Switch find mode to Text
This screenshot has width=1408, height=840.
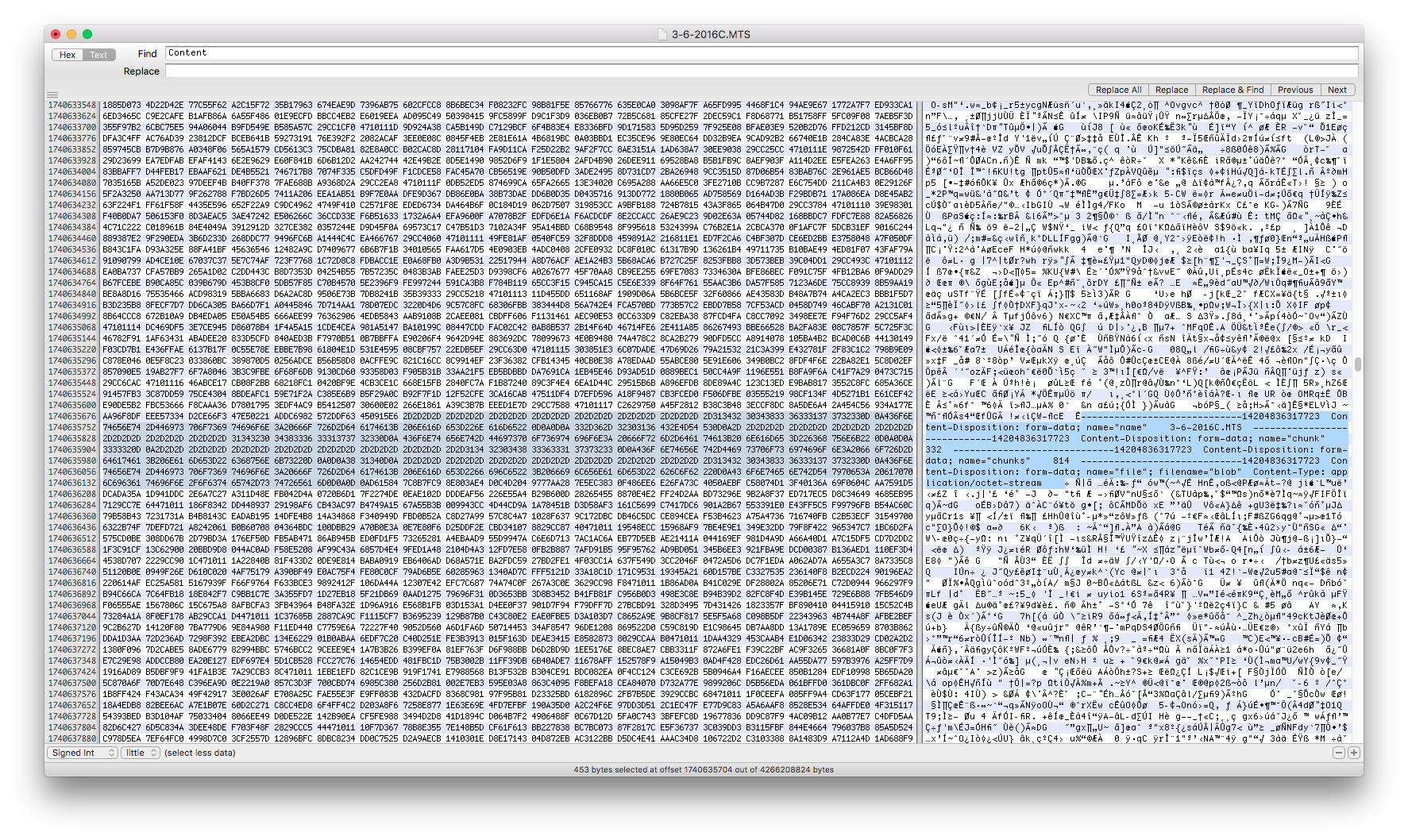tap(99, 55)
